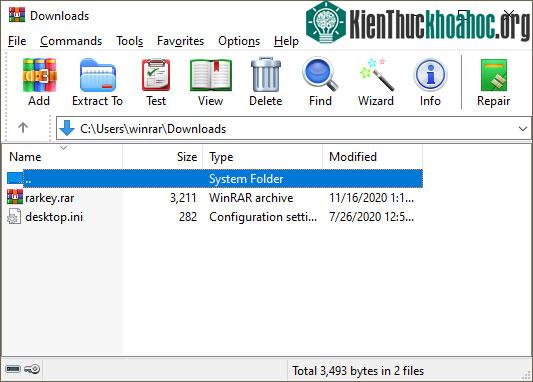Viewport: 533px width, 382px height.
Task: Click the desktop.ini file icon
Action: pyautogui.click(x=14, y=216)
